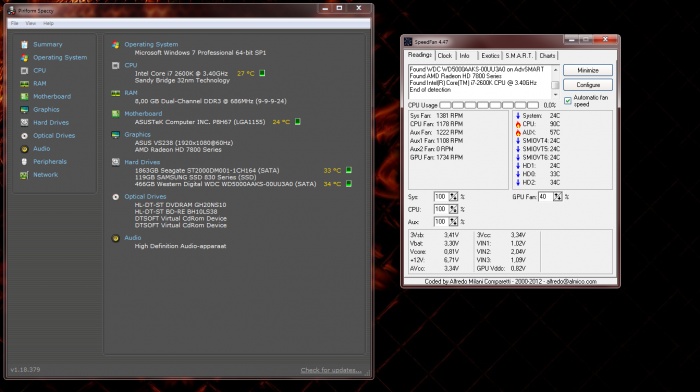Screen dimensions: 700x392
Task: Click Windows logo icon beside Operating System heading
Action: [116, 45]
